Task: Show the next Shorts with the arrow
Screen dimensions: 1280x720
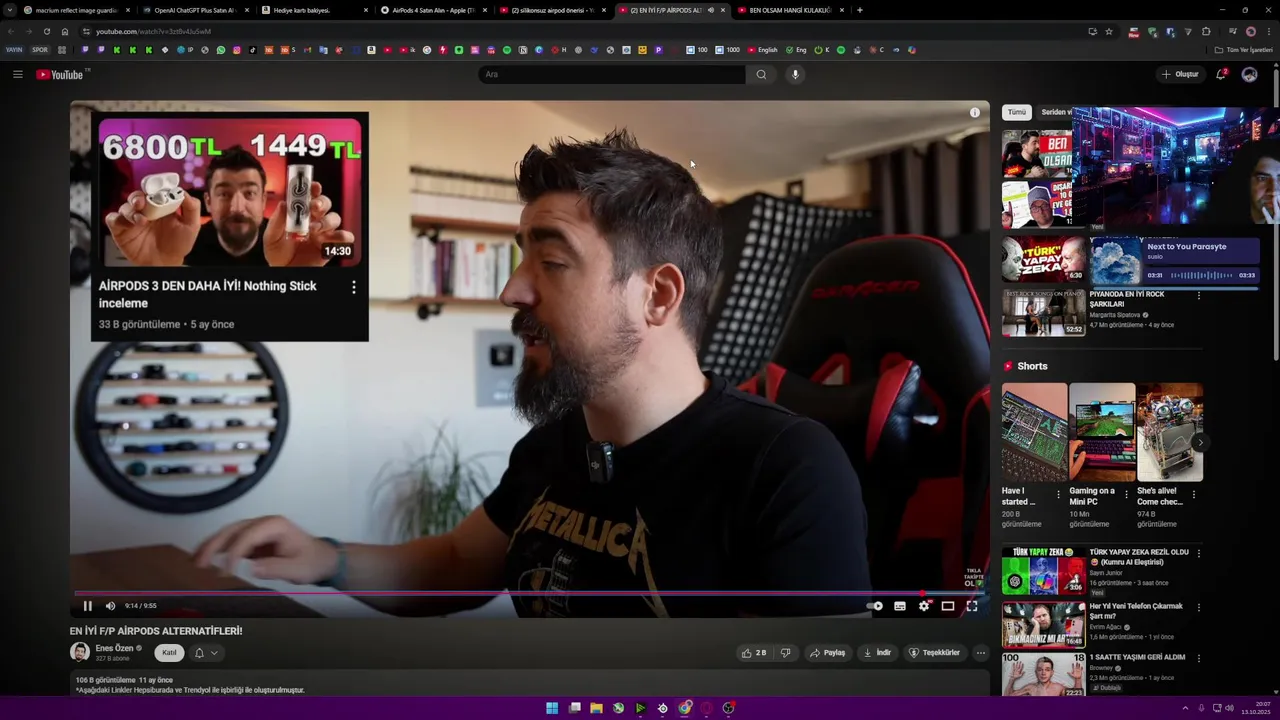Action: (1199, 442)
